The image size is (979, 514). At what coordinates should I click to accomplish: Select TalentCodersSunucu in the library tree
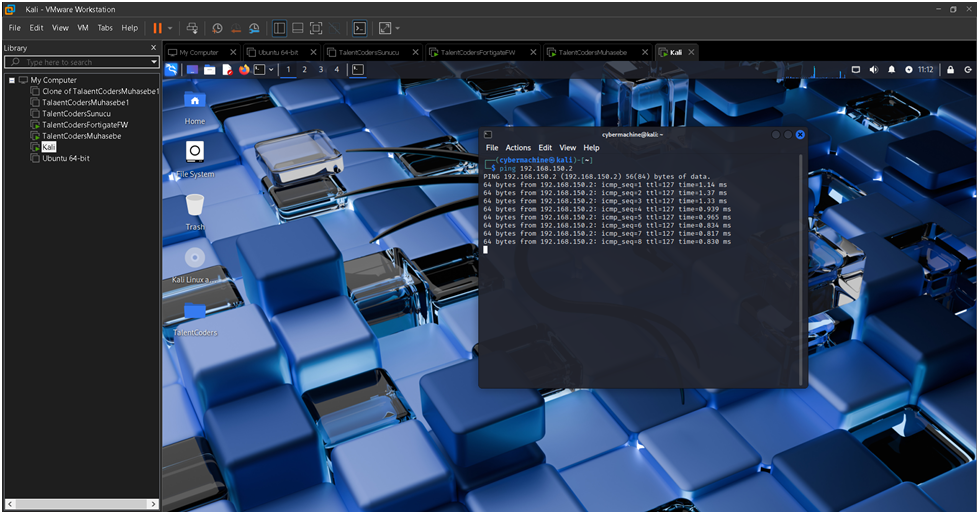(76, 114)
